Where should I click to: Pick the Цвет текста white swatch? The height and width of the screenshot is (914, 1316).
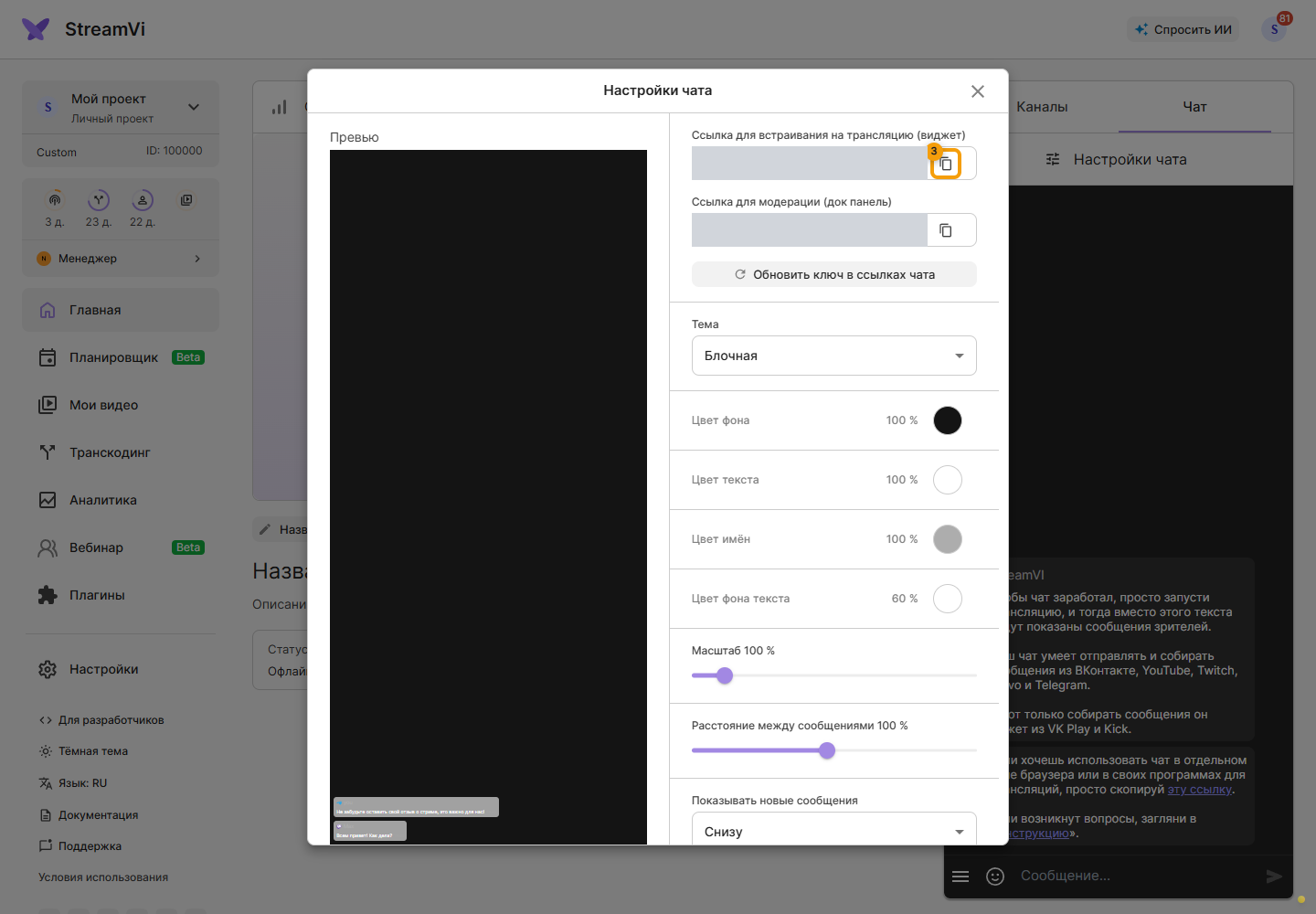tap(948, 480)
